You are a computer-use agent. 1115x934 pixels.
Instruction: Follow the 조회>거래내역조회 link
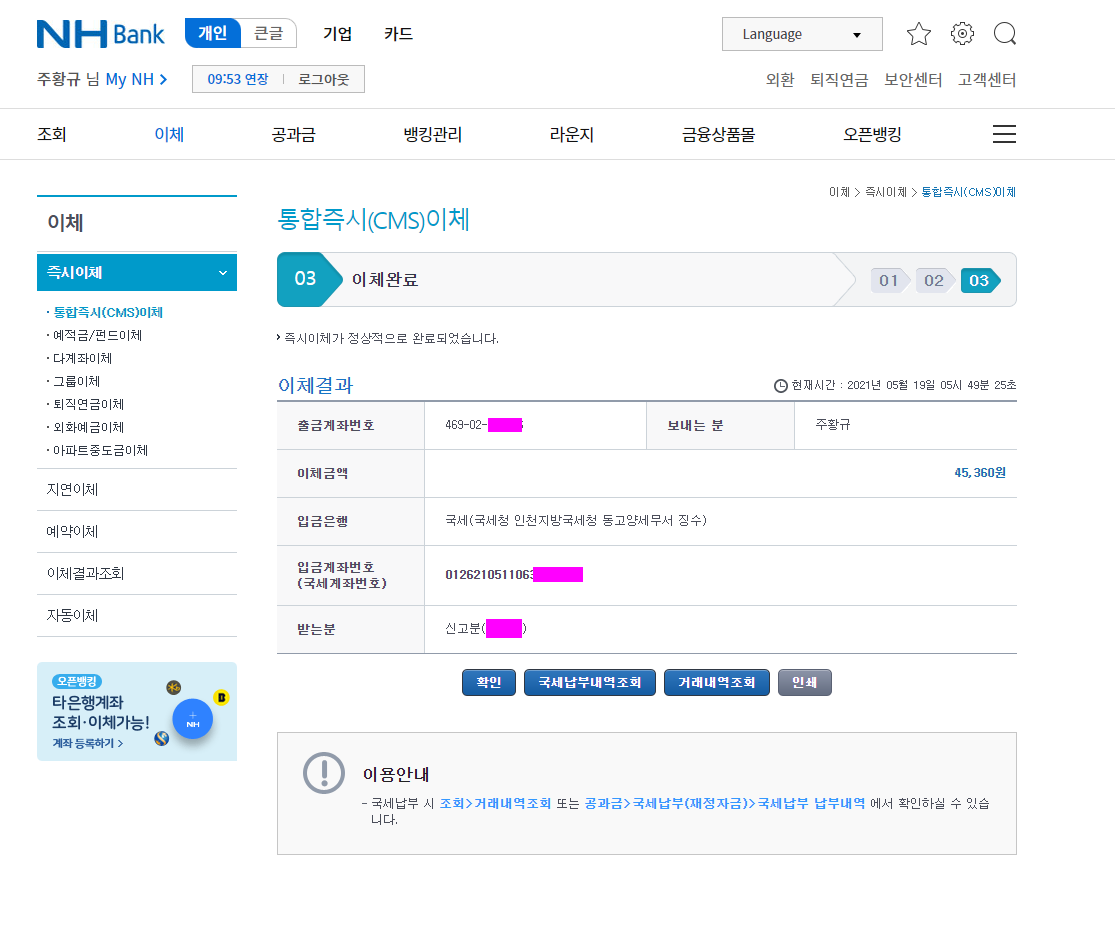coord(495,803)
